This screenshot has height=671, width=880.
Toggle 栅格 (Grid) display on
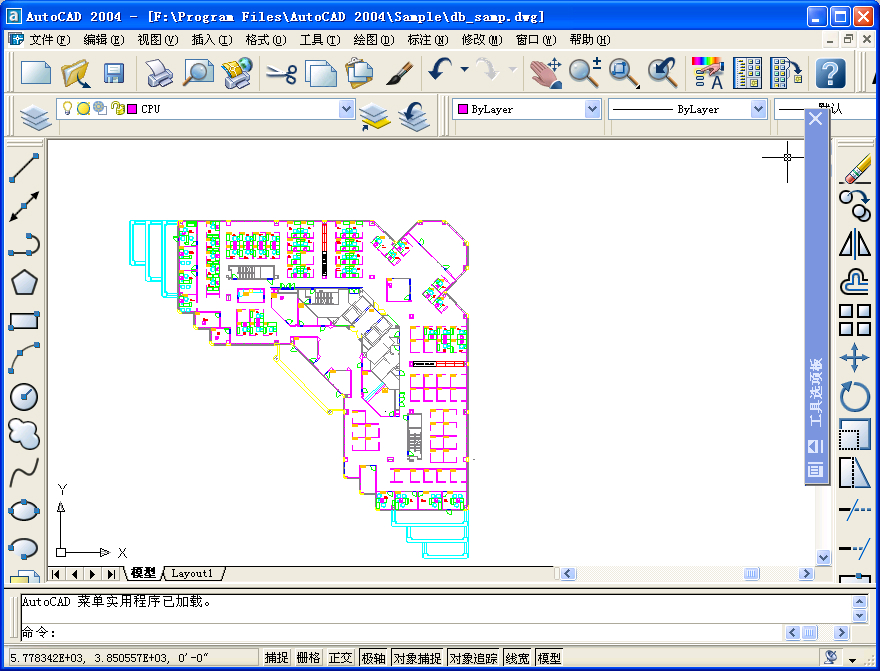pos(308,658)
